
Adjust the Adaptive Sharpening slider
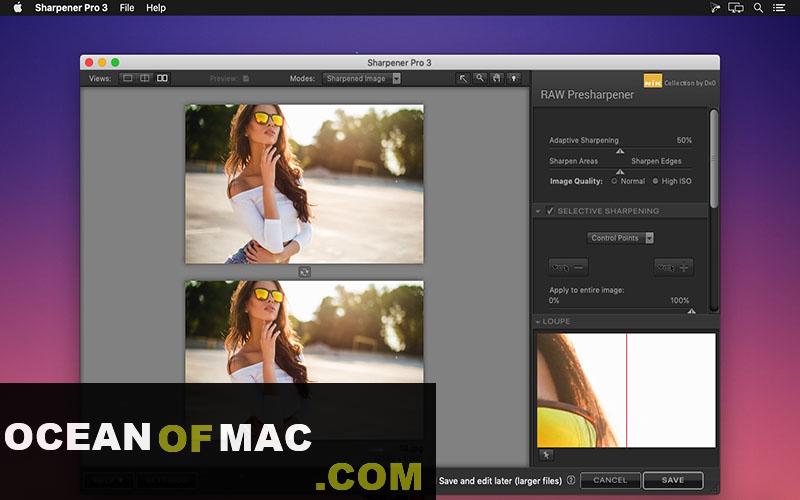(x=620, y=151)
